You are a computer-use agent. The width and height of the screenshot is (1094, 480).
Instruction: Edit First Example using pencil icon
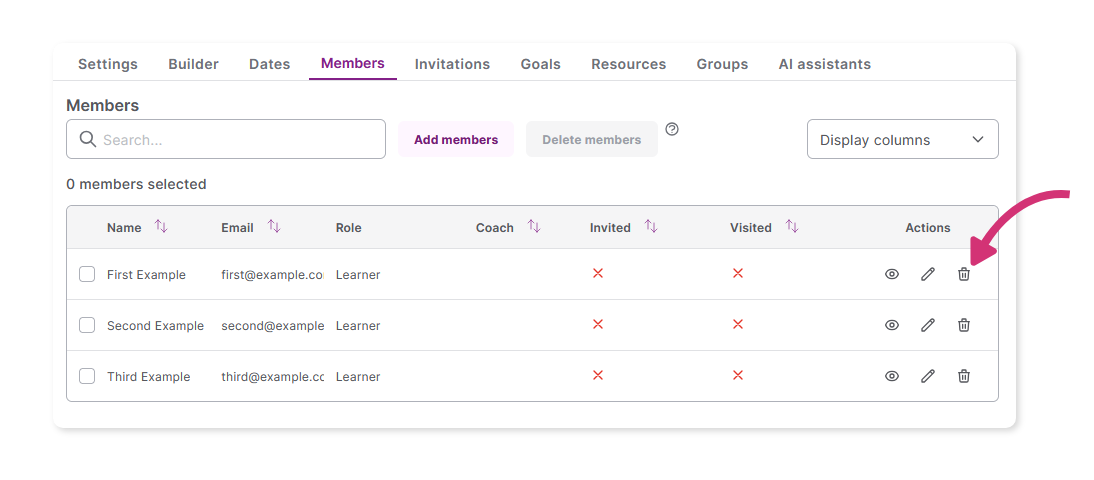(927, 274)
